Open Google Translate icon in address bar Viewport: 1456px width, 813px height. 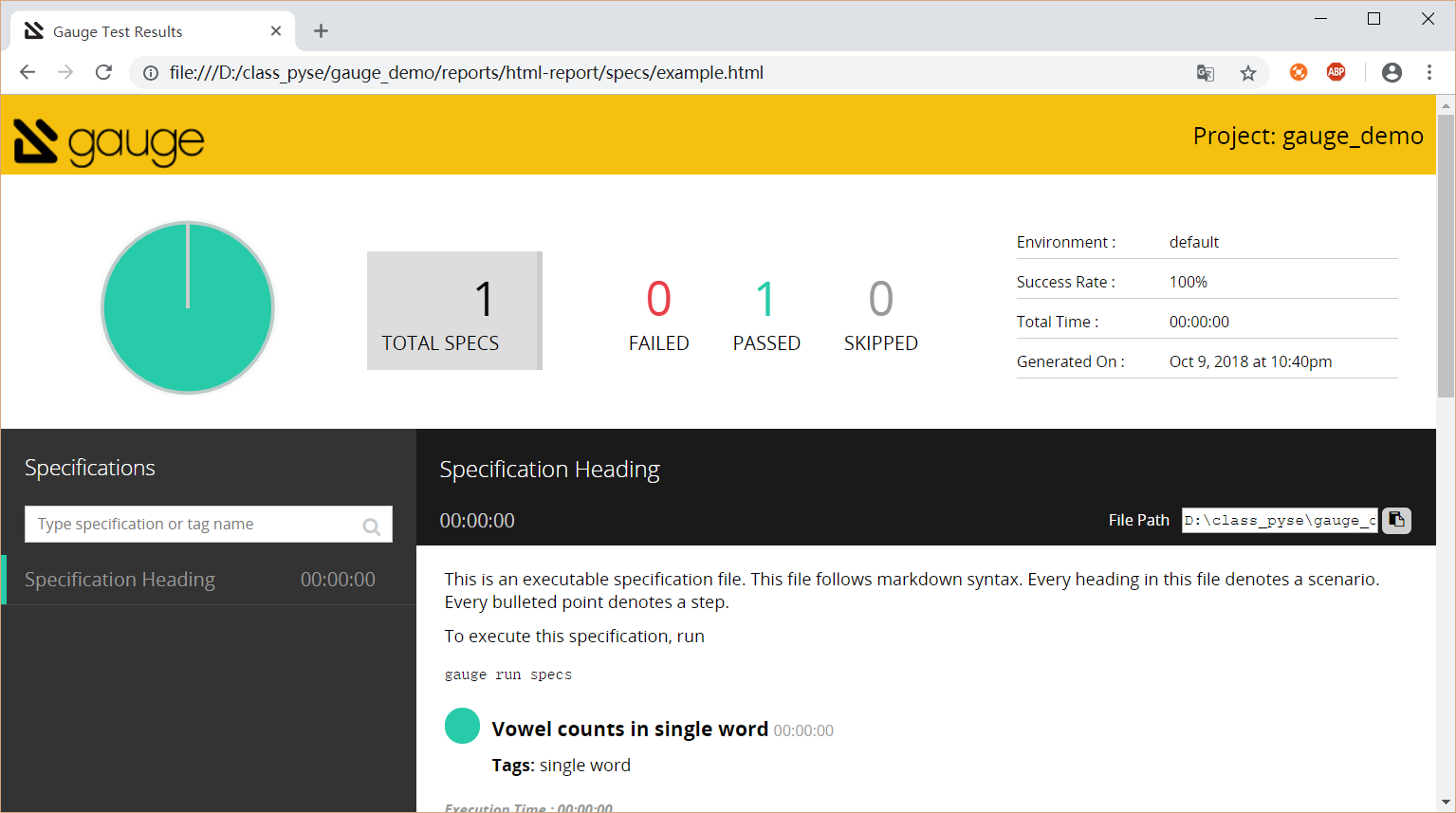pos(1206,73)
